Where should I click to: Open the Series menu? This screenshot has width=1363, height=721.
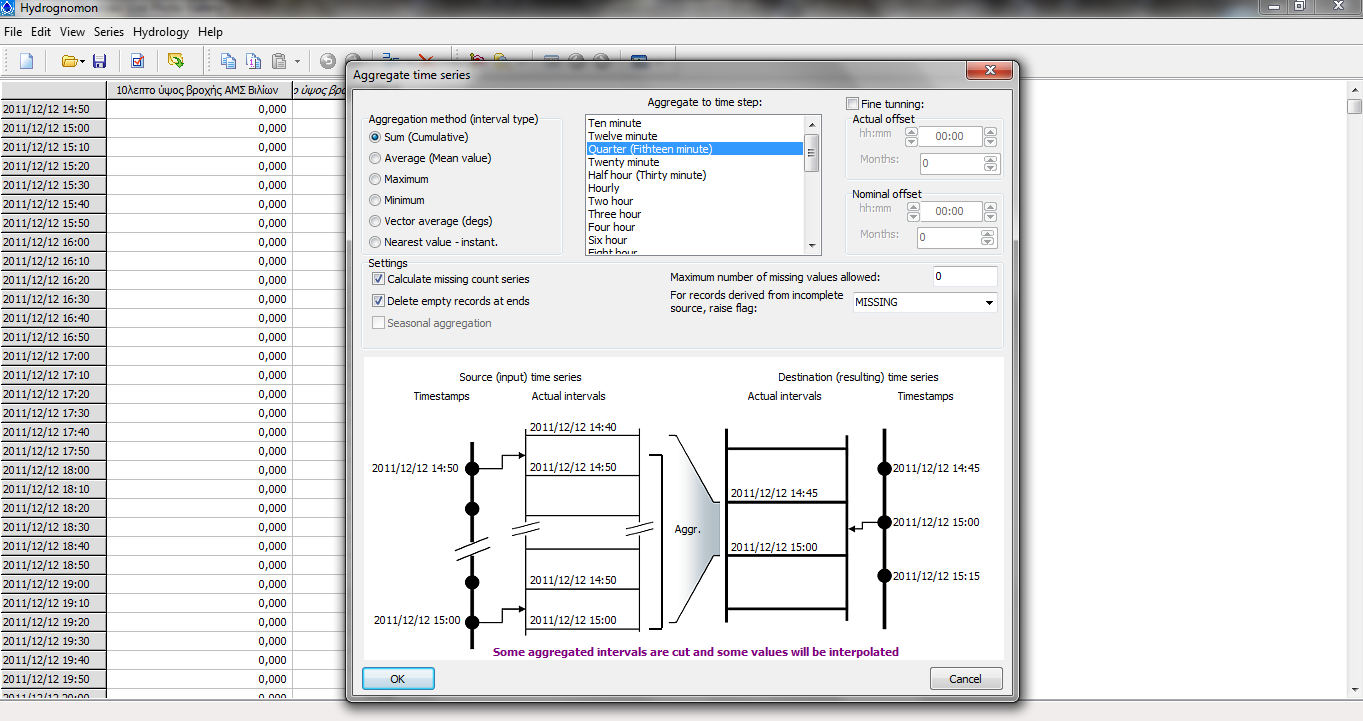pos(109,32)
